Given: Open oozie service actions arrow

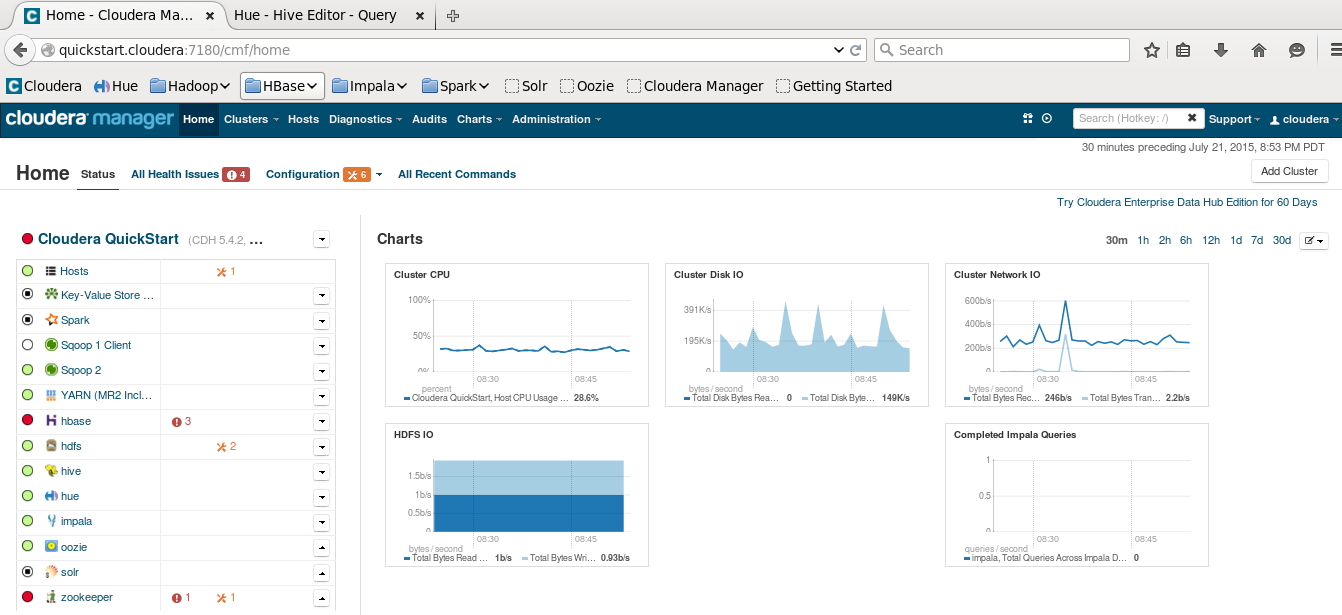Looking at the screenshot, I should pos(321,548).
